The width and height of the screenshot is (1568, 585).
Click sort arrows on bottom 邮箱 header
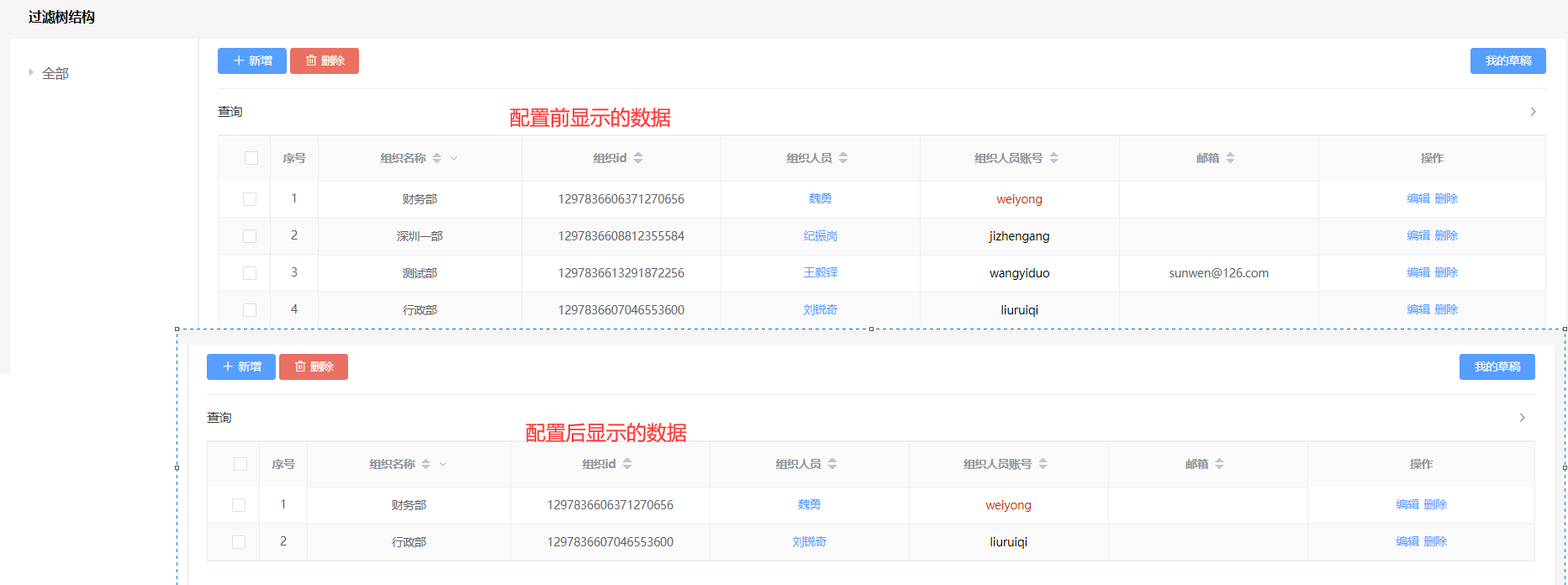1219,464
